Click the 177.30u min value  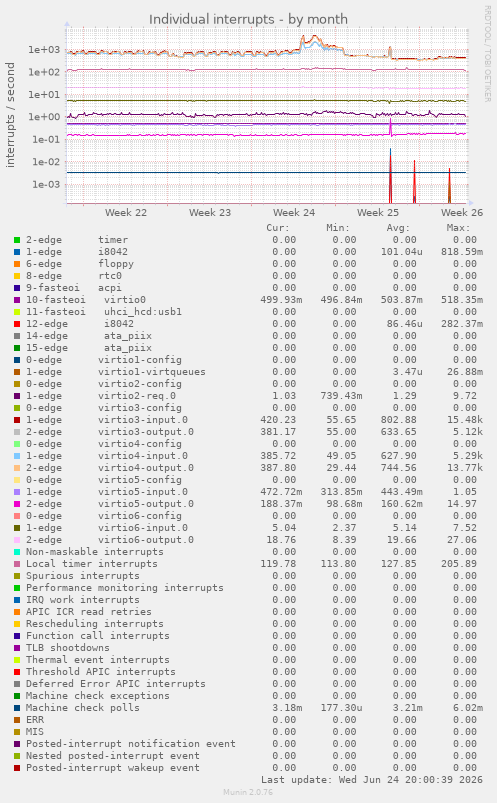coord(341,708)
